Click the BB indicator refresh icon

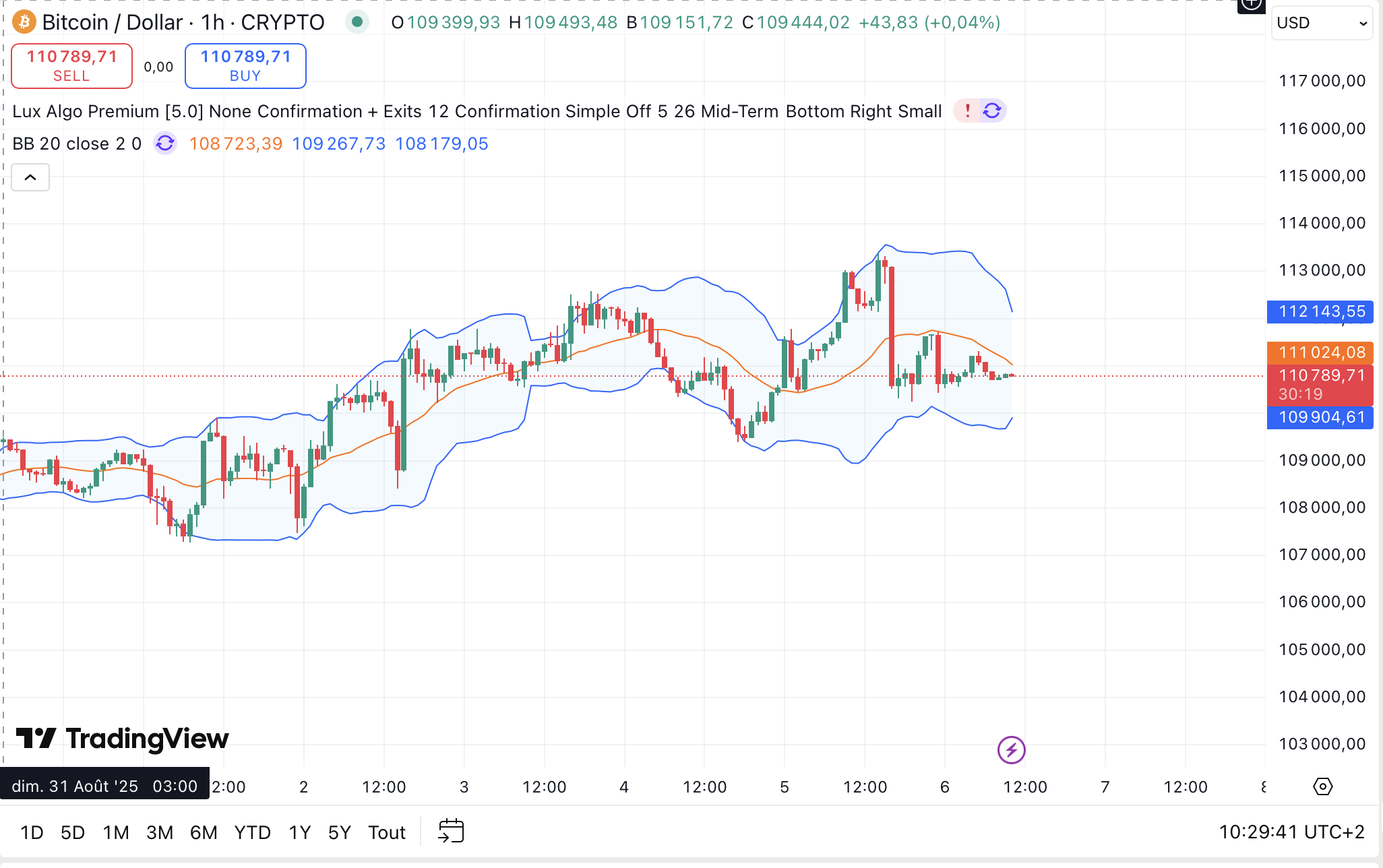[x=165, y=143]
